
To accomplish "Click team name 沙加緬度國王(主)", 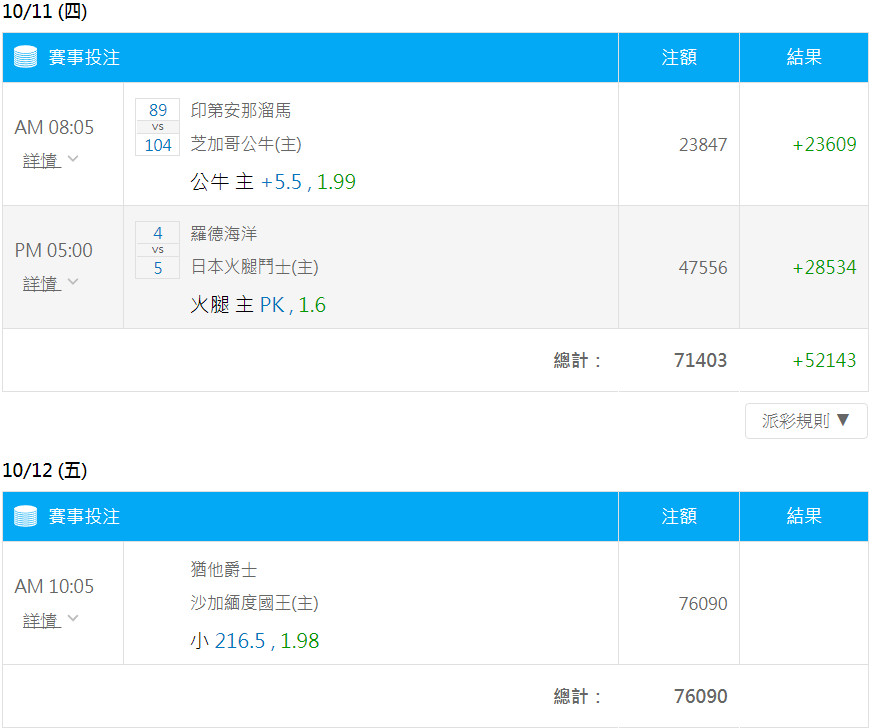I will click(255, 603).
